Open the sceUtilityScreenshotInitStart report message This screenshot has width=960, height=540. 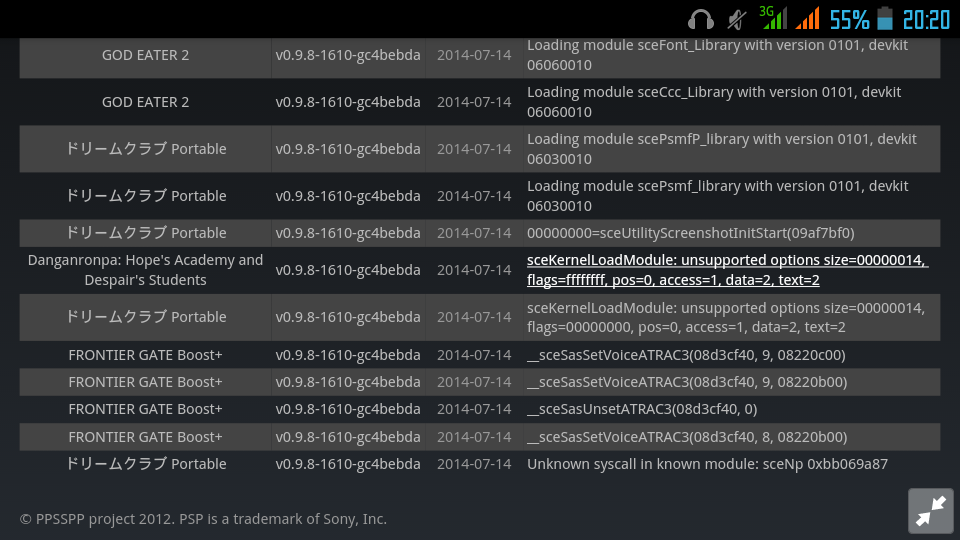[690, 233]
